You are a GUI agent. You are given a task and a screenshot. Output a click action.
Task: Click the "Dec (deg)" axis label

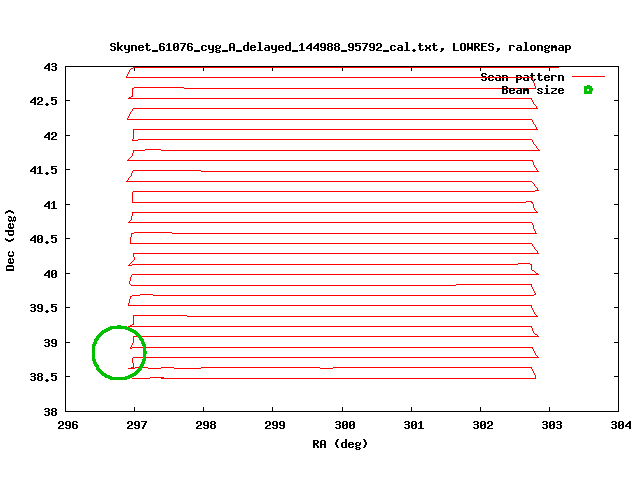pos(10,240)
